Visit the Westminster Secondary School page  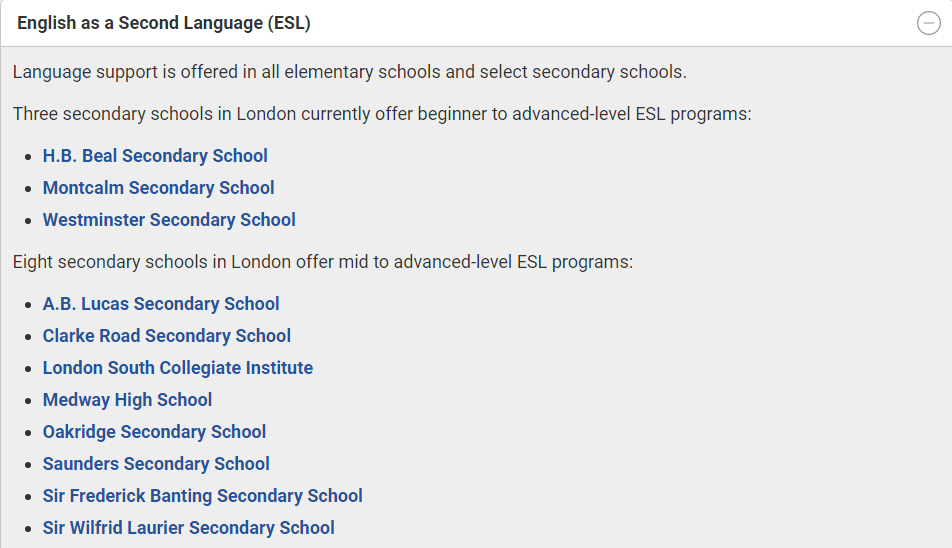point(169,220)
